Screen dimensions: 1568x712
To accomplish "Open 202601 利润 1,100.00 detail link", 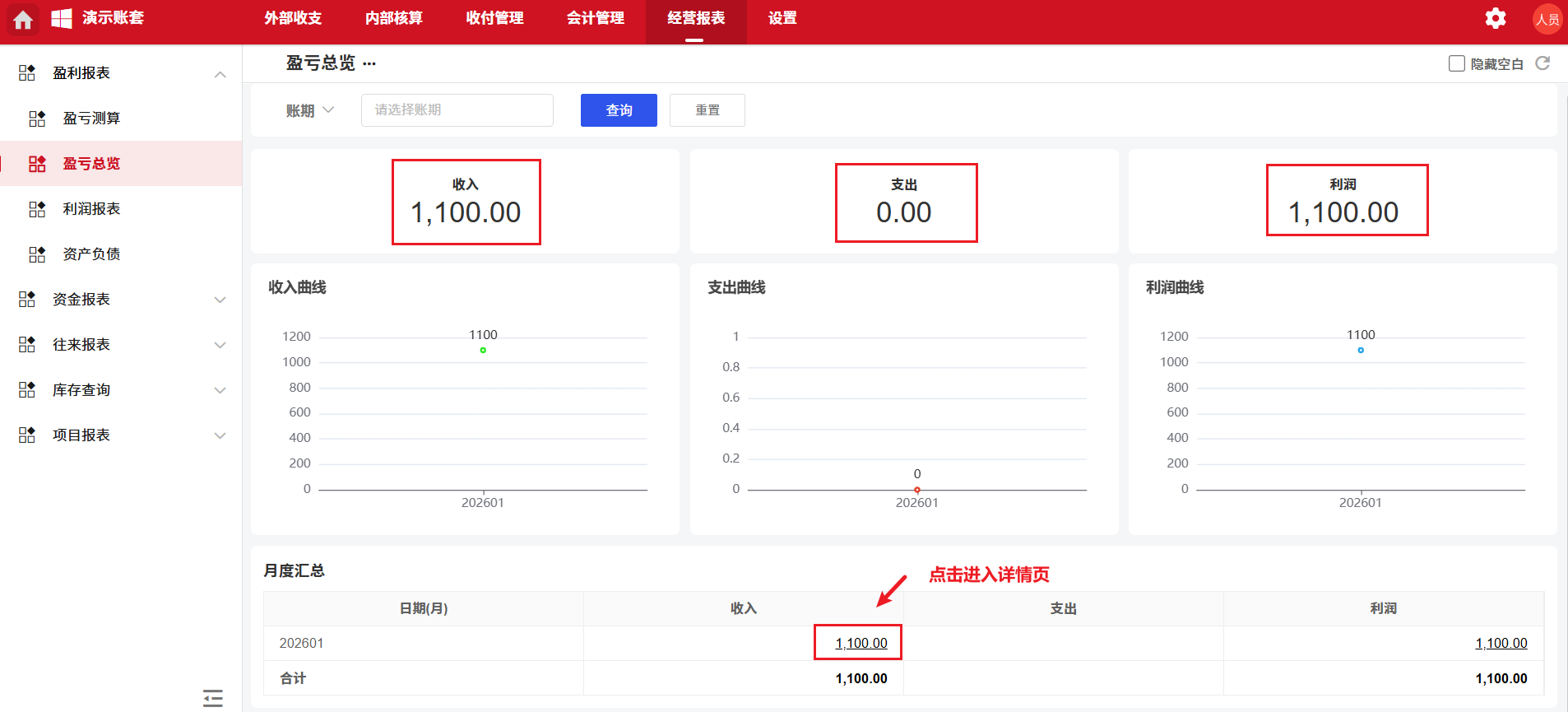I will tap(1501, 643).
